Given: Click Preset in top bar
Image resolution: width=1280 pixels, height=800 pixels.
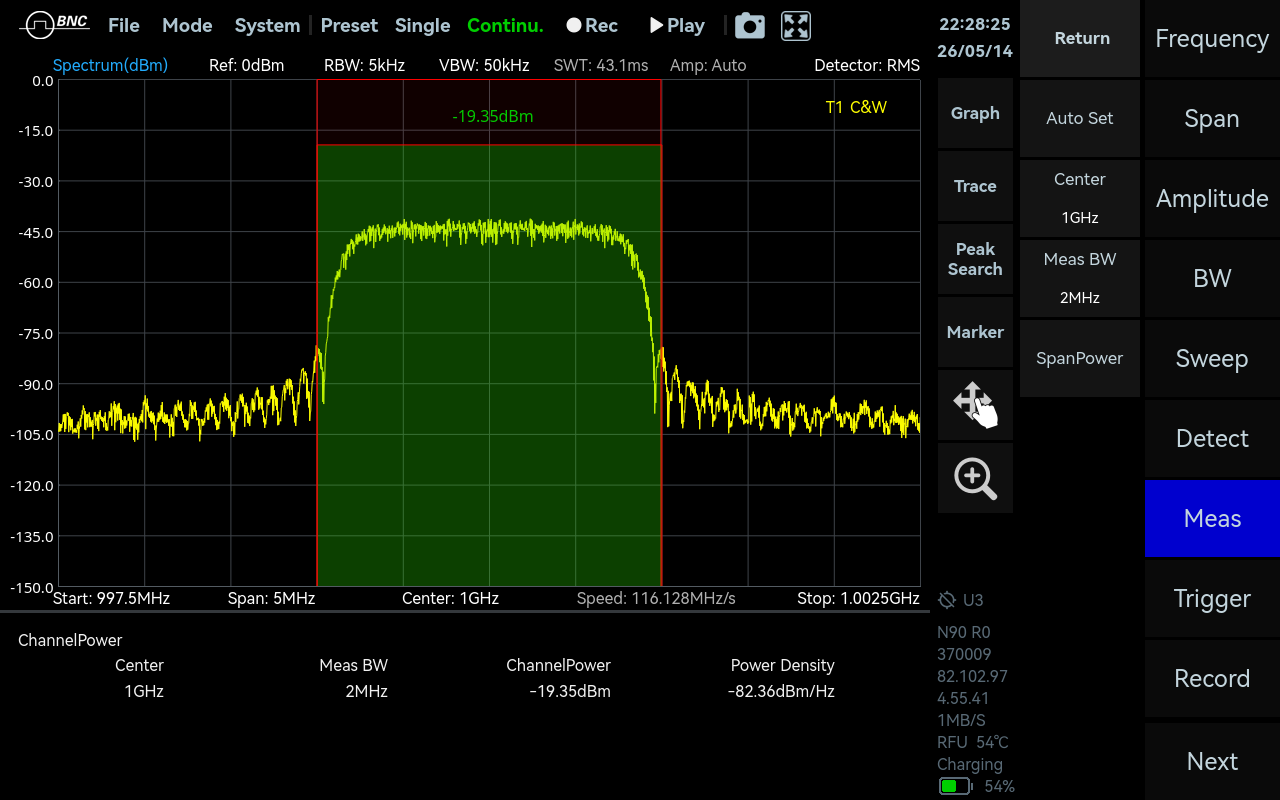Looking at the screenshot, I should click(x=349, y=26).
